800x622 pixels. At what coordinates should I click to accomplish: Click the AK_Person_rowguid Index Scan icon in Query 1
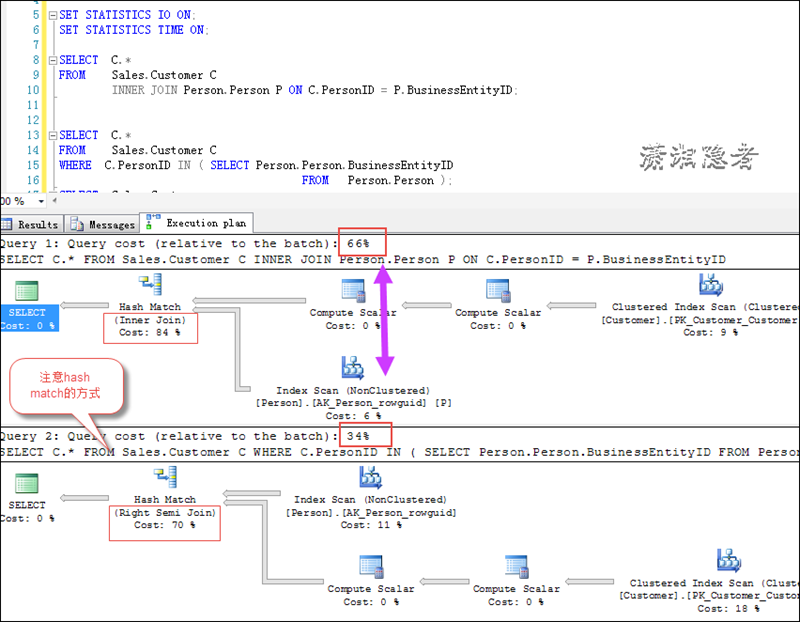click(352, 367)
